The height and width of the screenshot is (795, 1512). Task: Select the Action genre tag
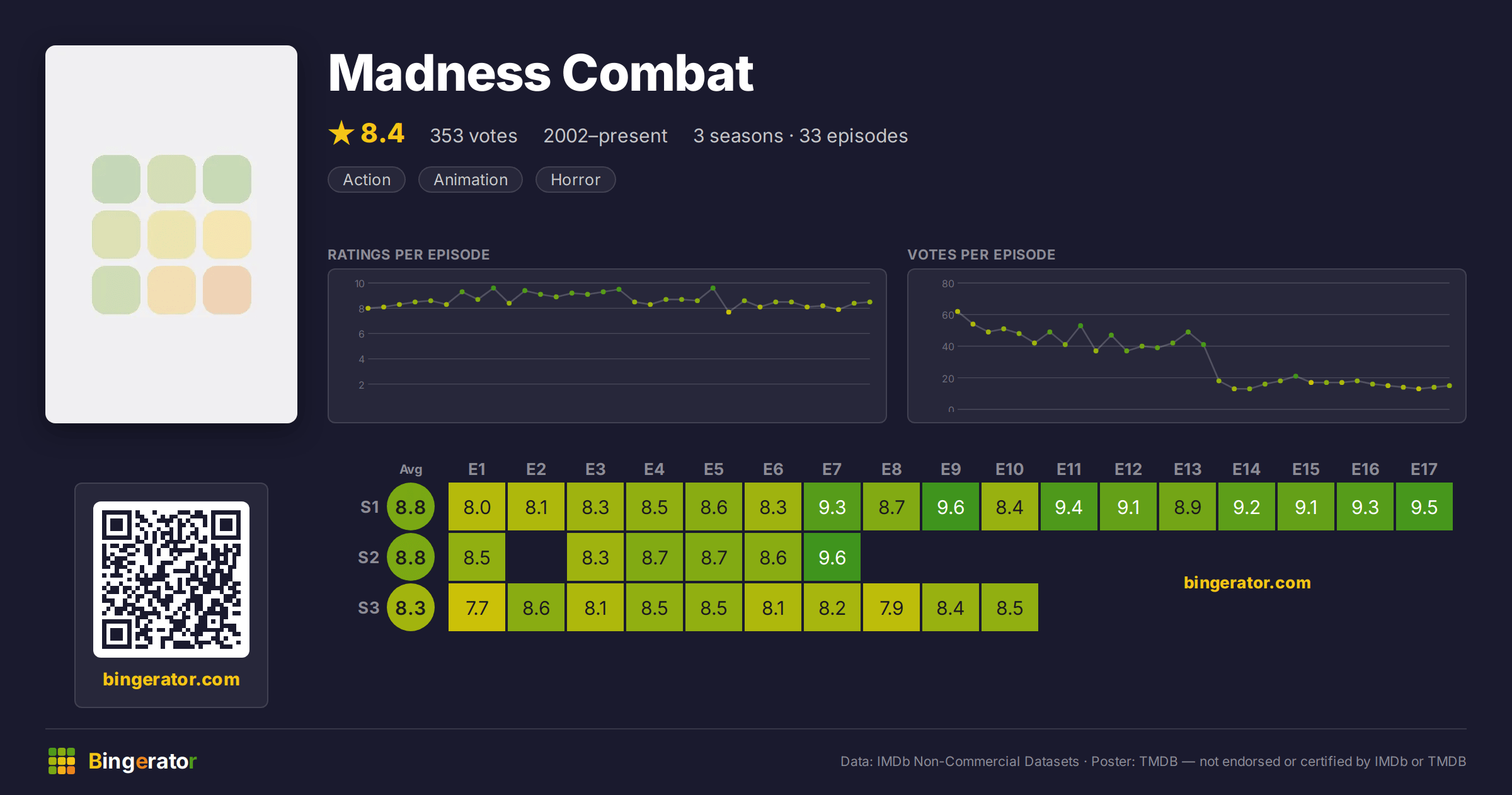pyautogui.click(x=367, y=180)
